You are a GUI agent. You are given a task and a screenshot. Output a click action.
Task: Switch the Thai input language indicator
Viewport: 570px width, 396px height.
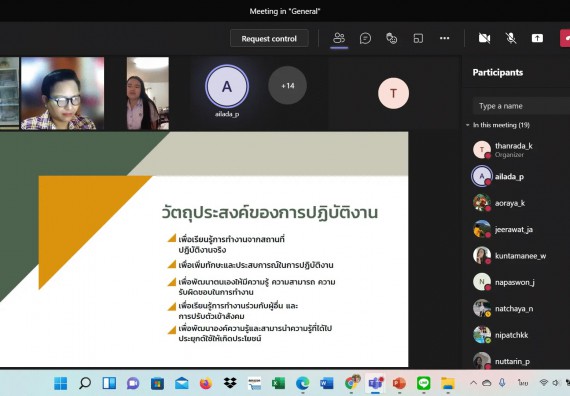[x=523, y=383]
